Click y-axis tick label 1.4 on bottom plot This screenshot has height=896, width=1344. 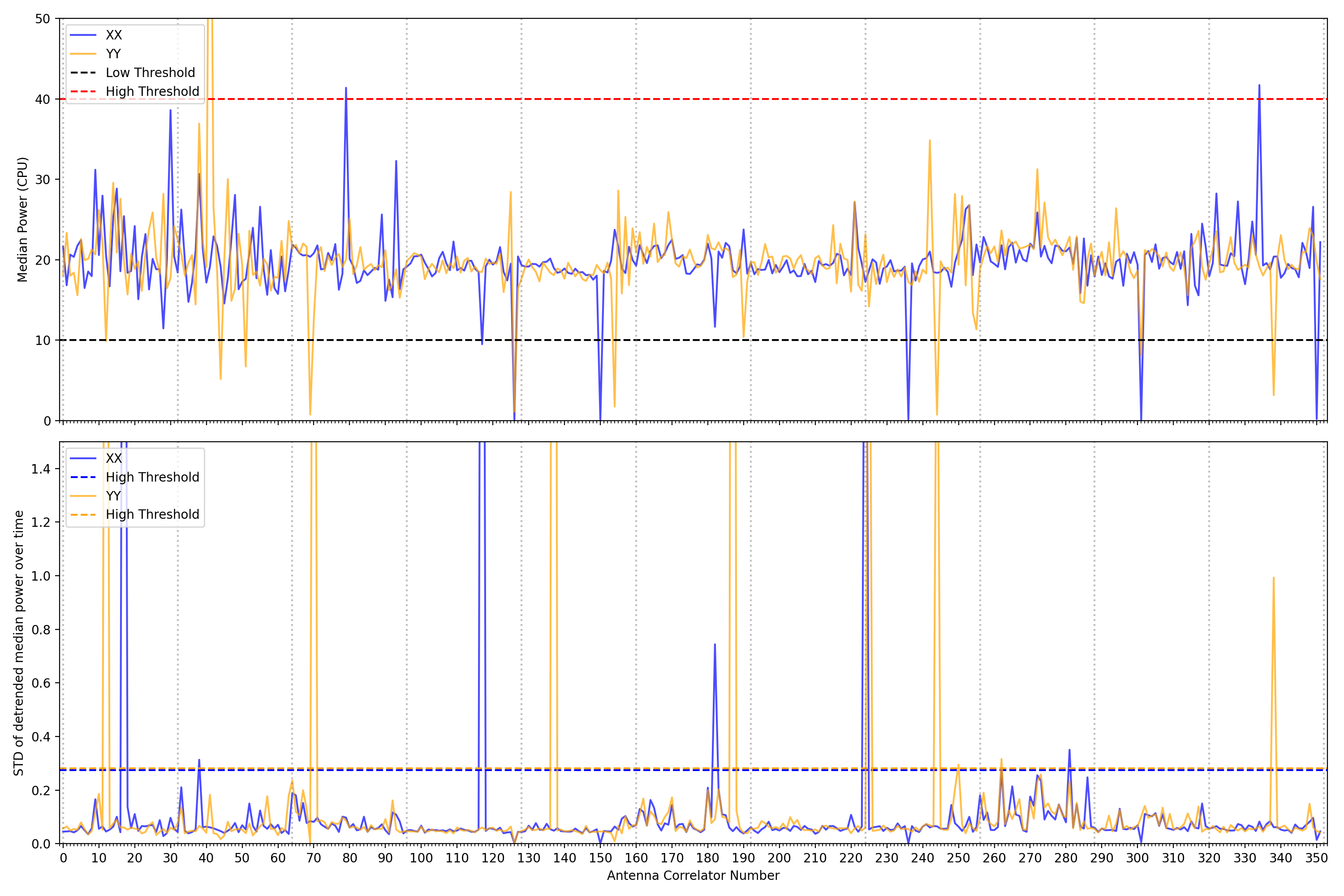(x=41, y=469)
